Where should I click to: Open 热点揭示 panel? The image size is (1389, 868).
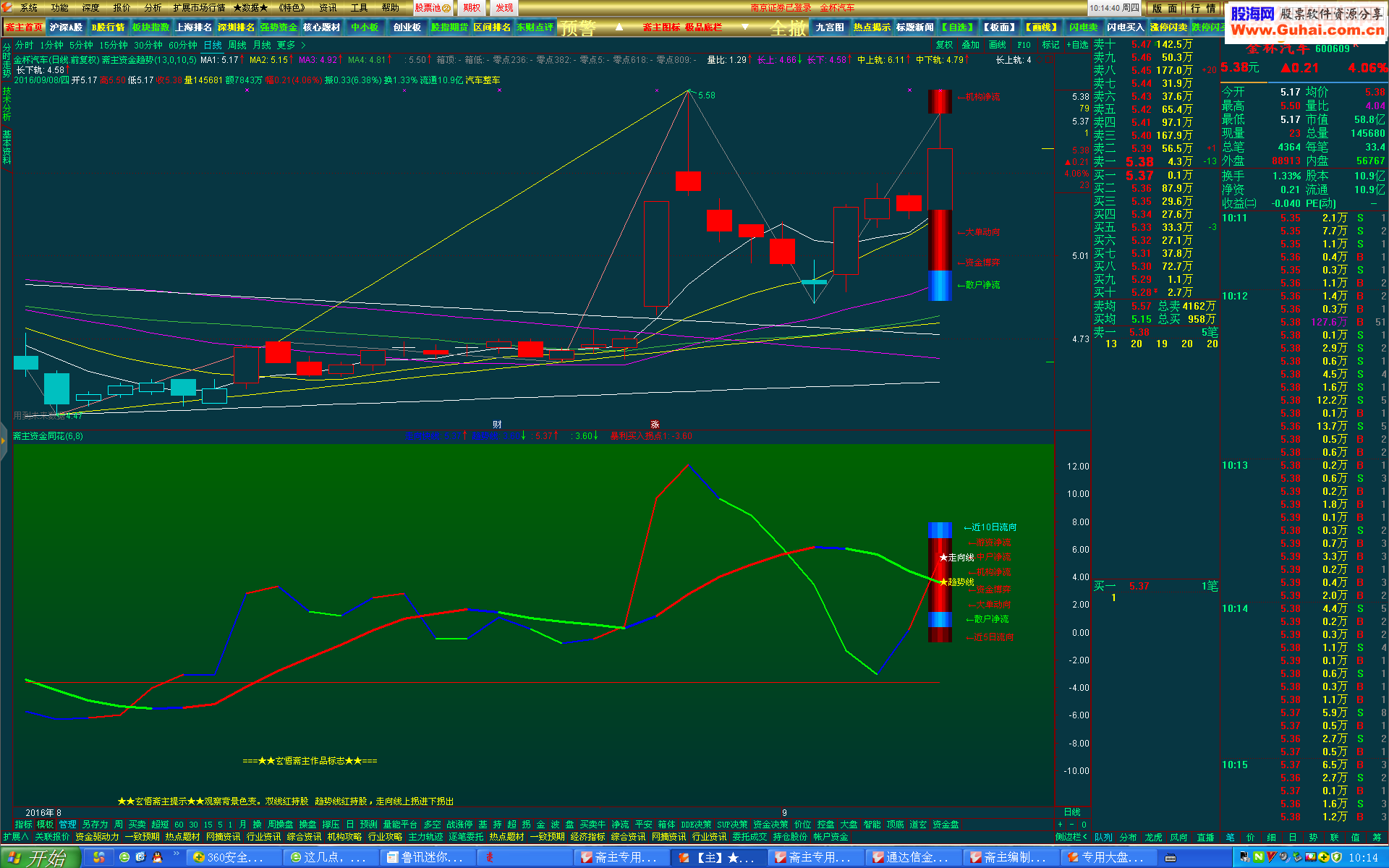tap(872, 27)
